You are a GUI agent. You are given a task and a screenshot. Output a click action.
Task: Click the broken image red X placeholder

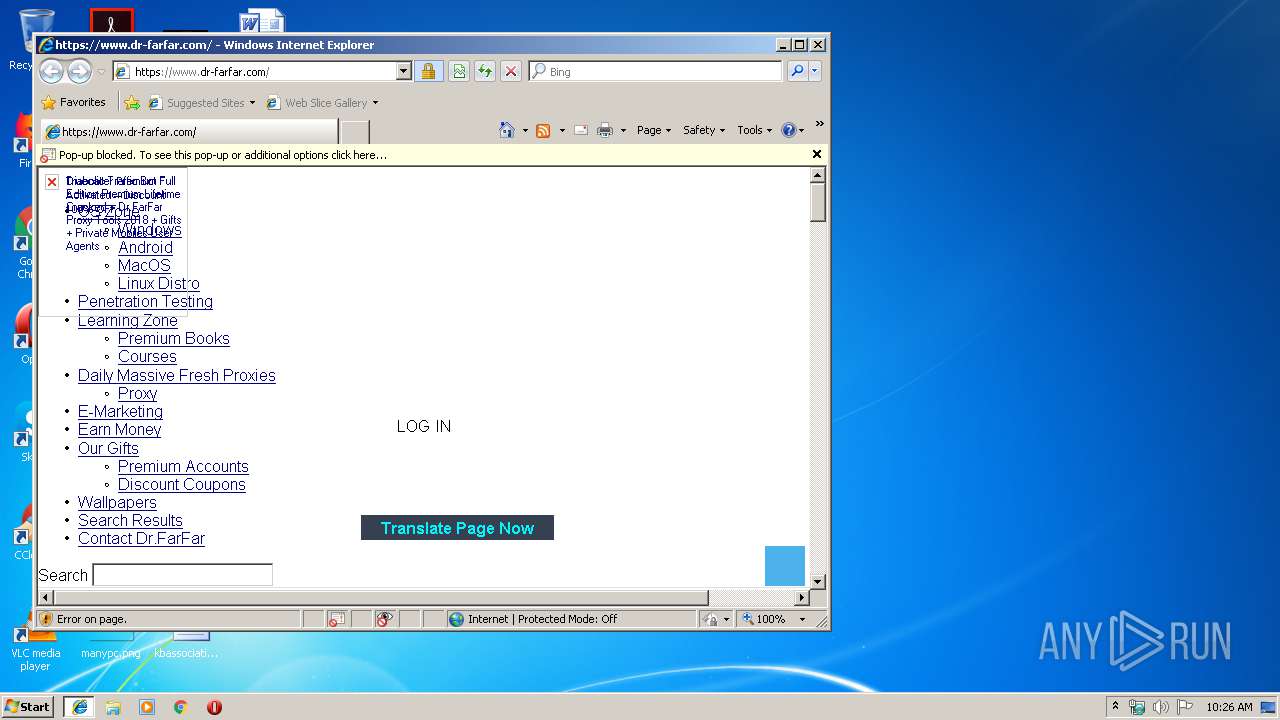point(52,182)
